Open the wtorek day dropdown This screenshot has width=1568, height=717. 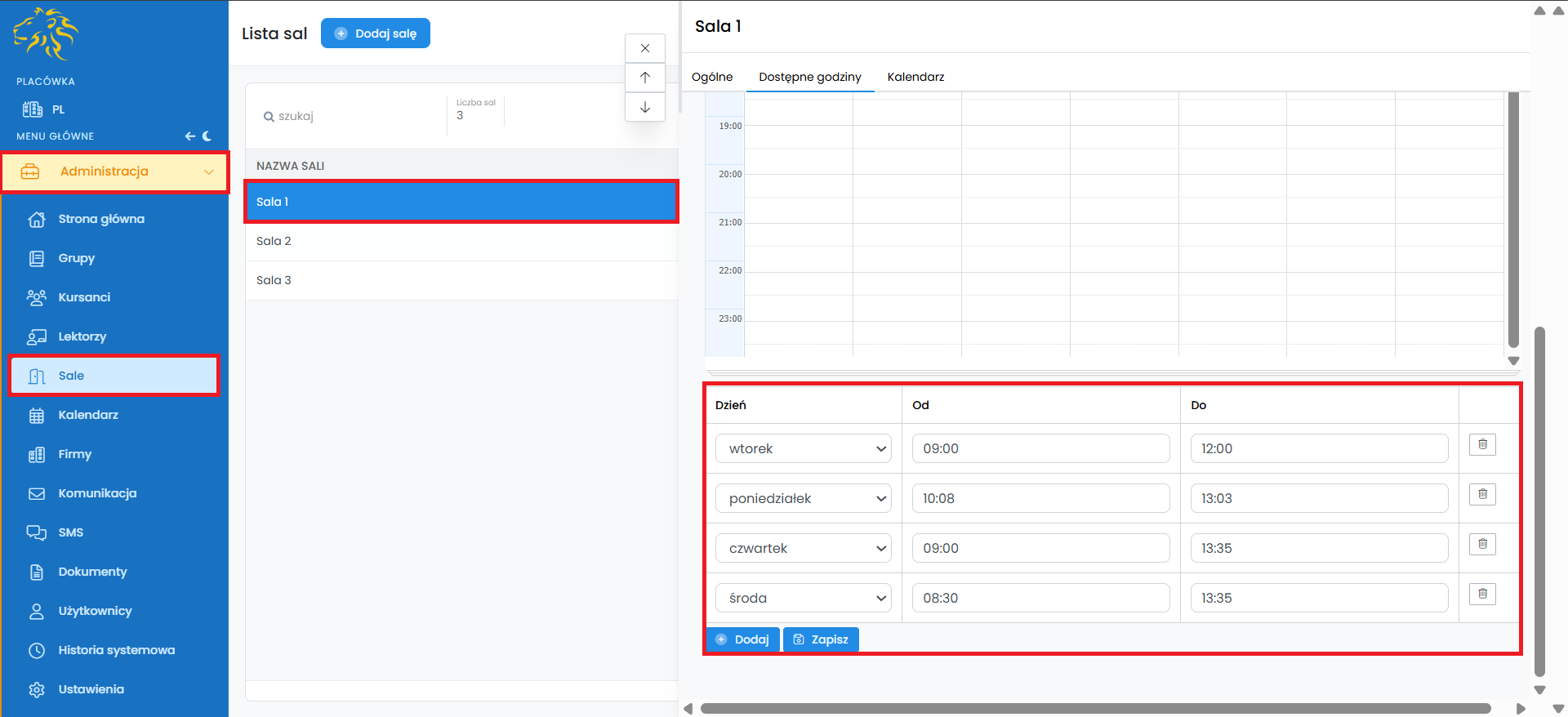point(803,448)
